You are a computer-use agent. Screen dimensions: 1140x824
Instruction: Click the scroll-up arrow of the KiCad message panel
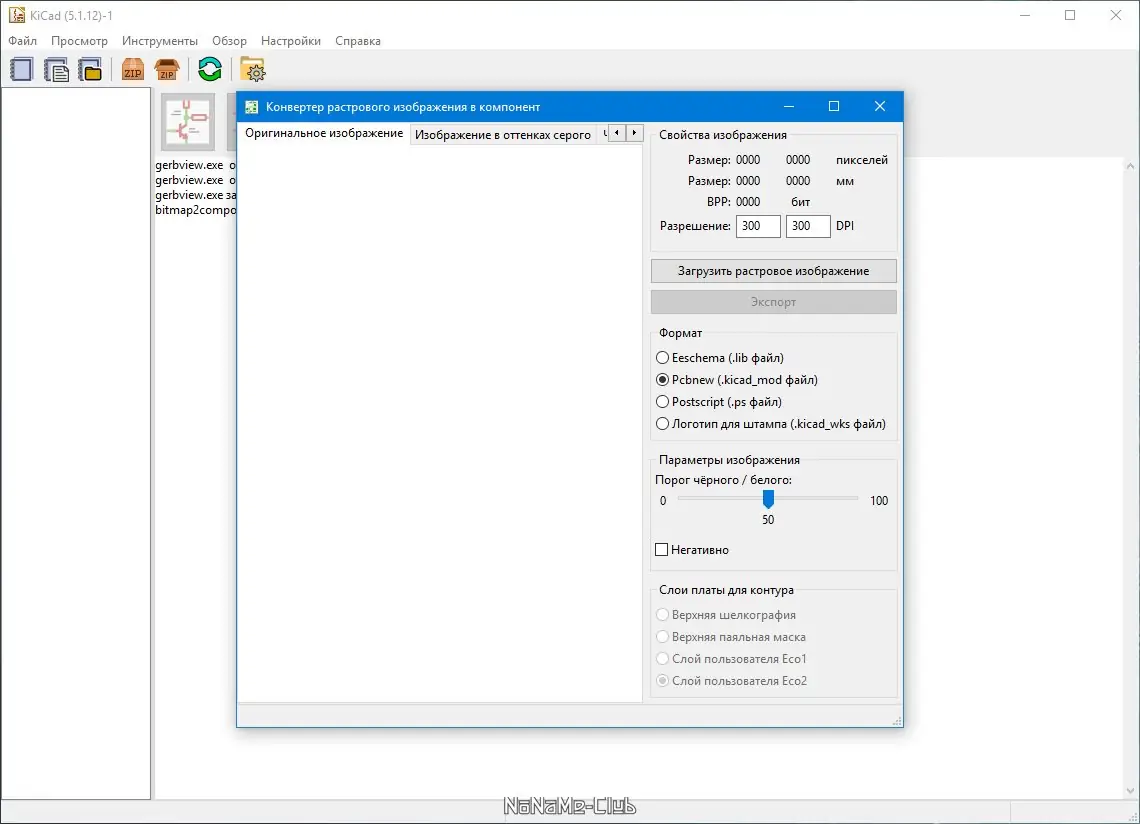pyautogui.click(x=1130, y=167)
